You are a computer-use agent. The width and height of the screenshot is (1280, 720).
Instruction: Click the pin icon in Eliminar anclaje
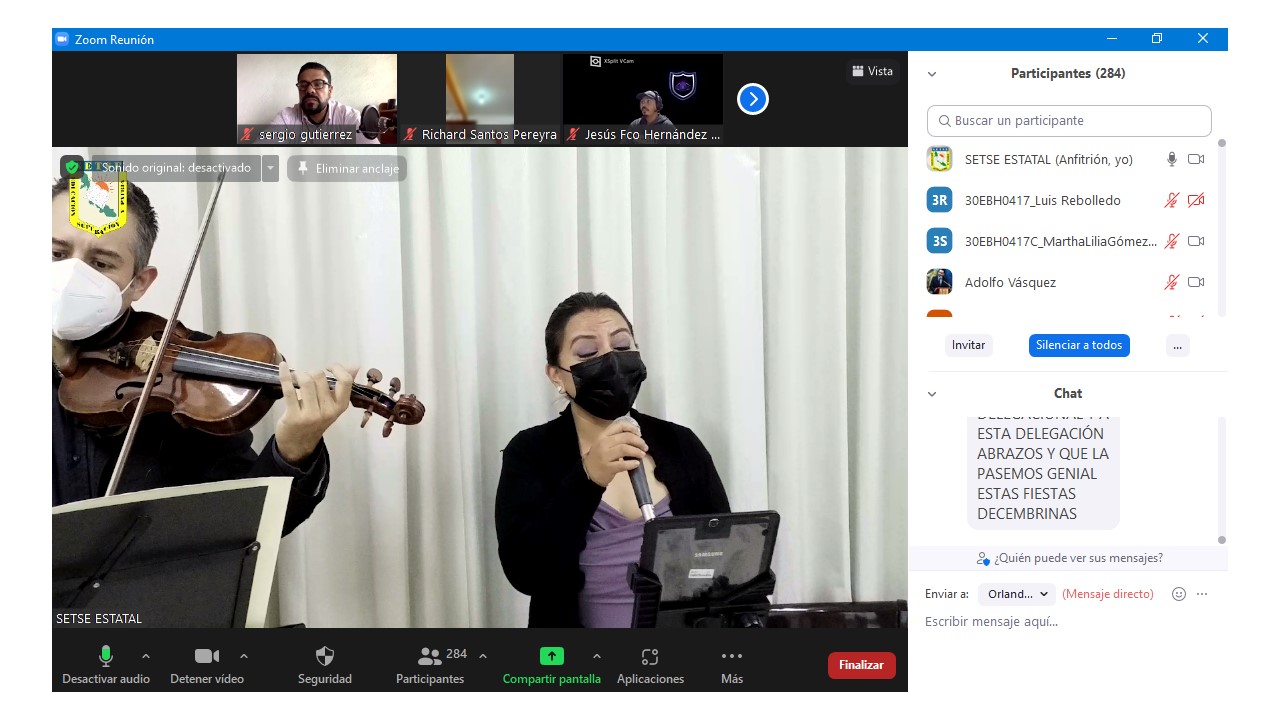tap(303, 168)
